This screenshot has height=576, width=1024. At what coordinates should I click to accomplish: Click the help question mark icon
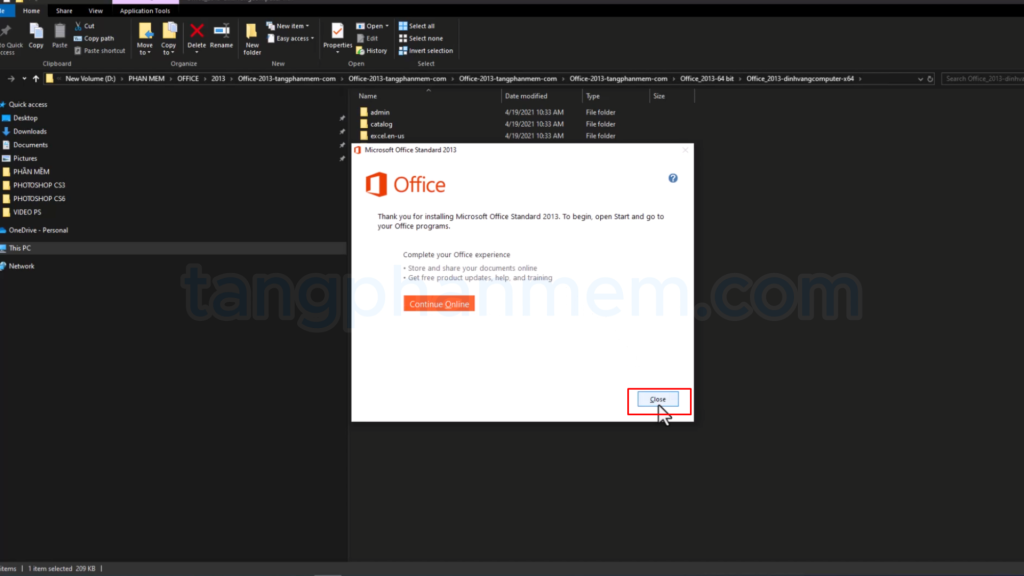(x=673, y=178)
